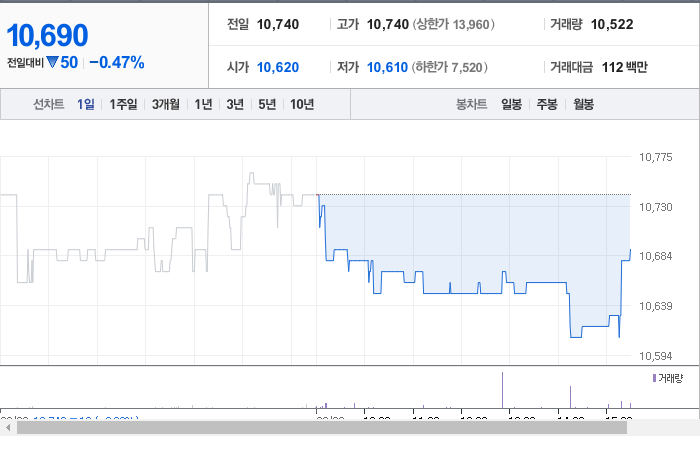Switch line chart to 1주일

pos(123,104)
